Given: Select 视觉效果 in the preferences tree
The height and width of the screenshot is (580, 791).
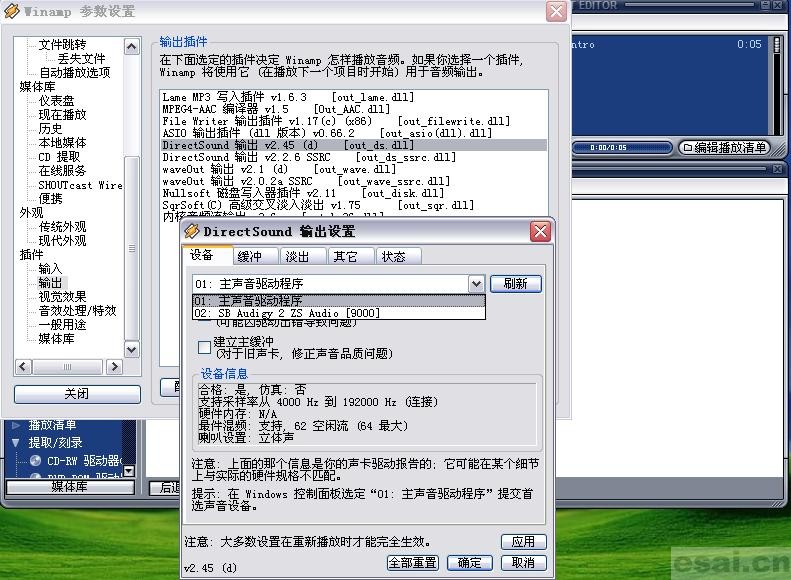Looking at the screenshot, I should (x=62, y=297).
